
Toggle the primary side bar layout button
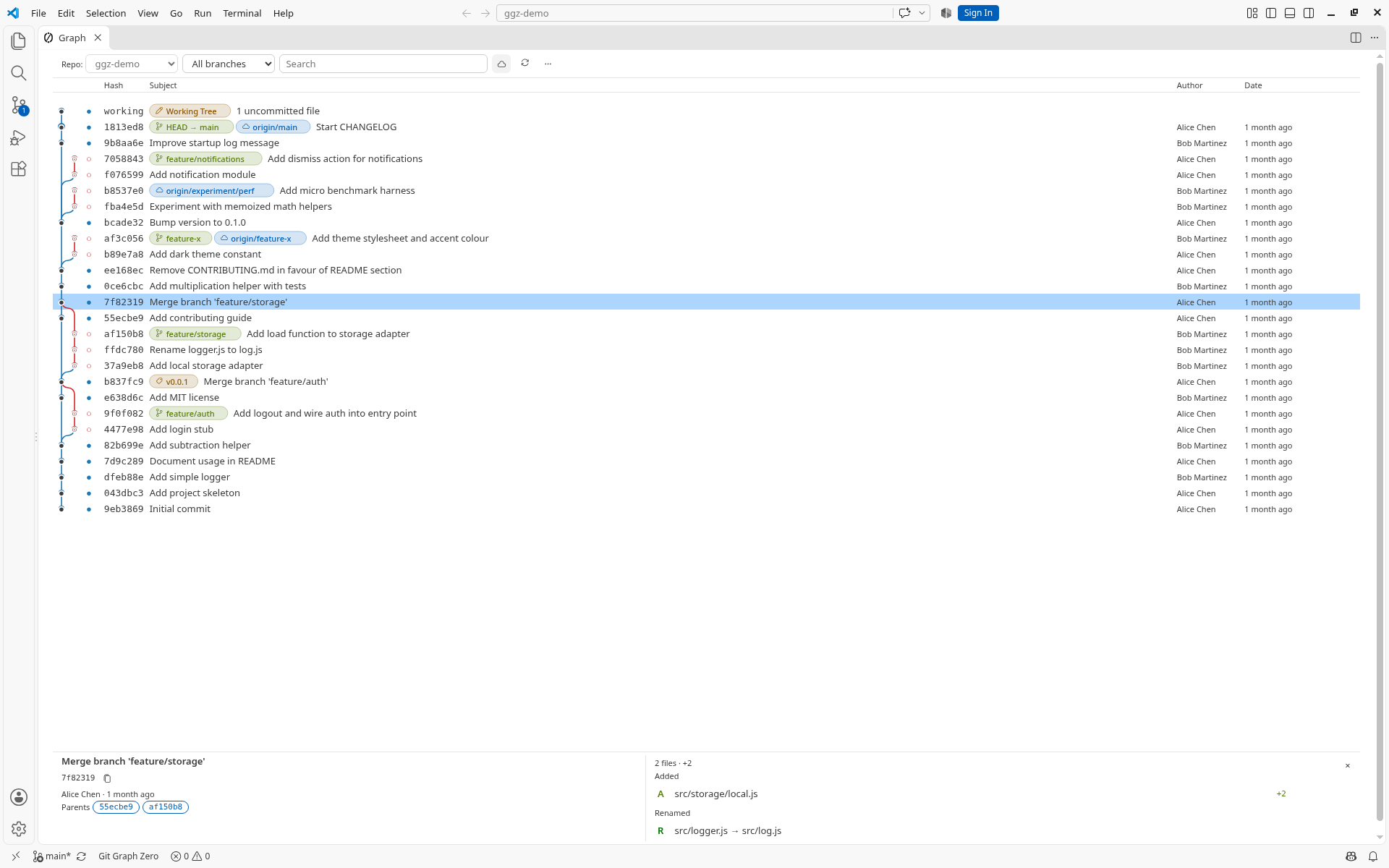[x=1271, y=13]
